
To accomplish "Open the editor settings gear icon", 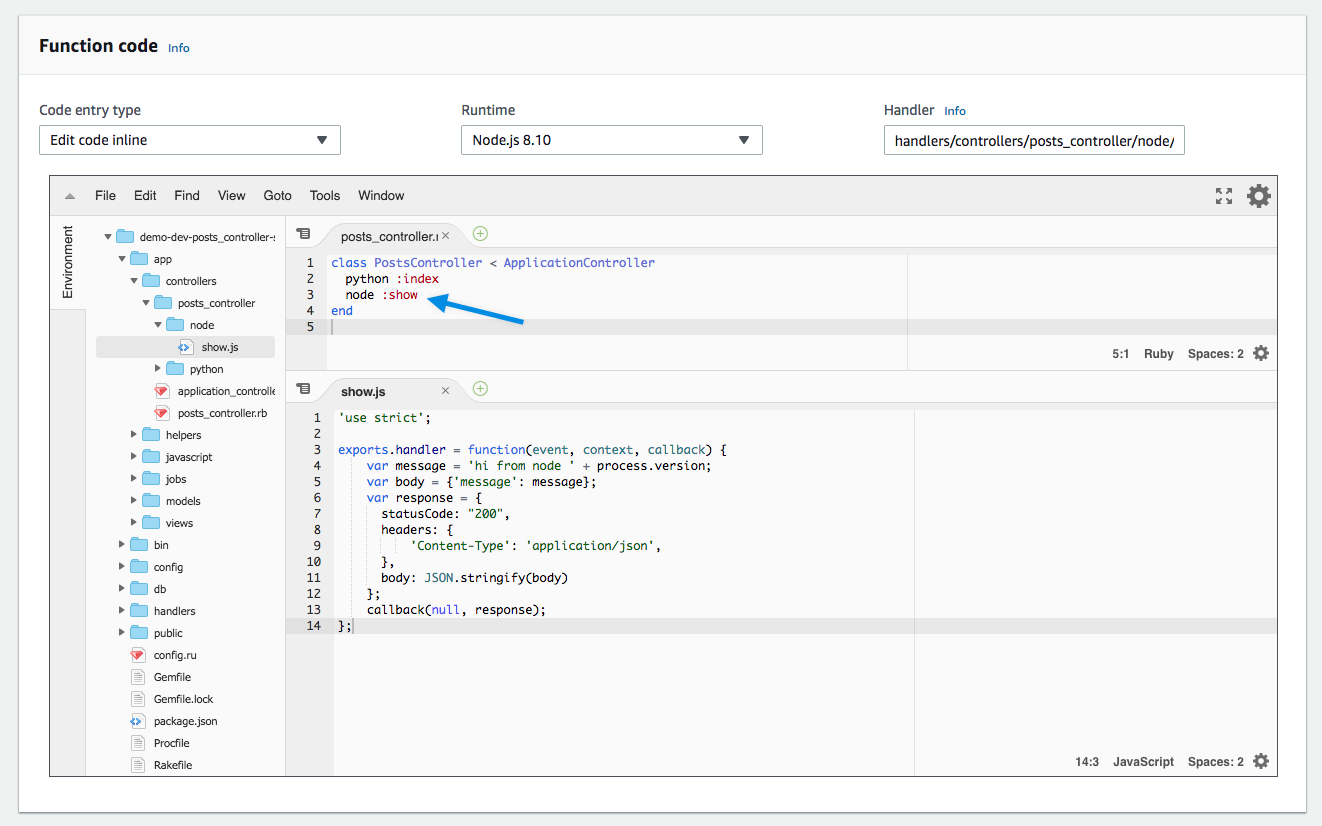I will pyautogui.click(x=1258, y=196).
